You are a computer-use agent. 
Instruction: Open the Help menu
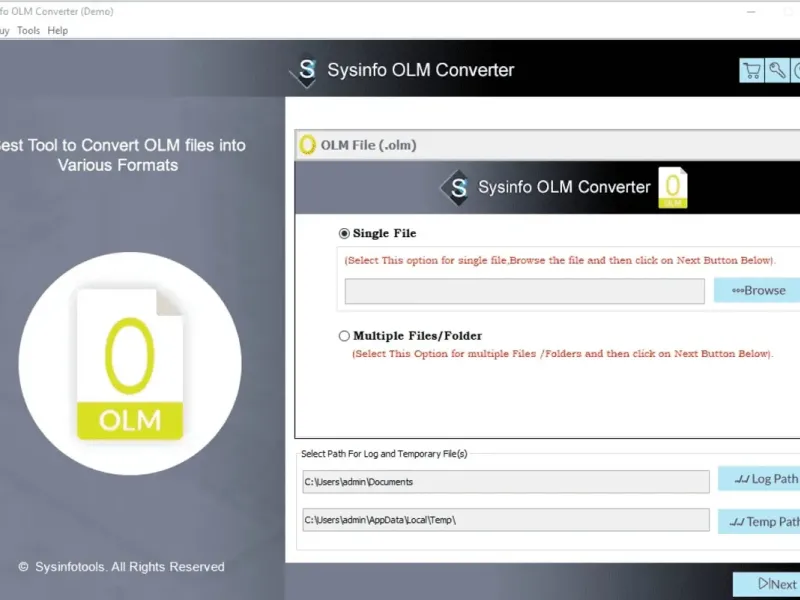click(x=58, y=31)
